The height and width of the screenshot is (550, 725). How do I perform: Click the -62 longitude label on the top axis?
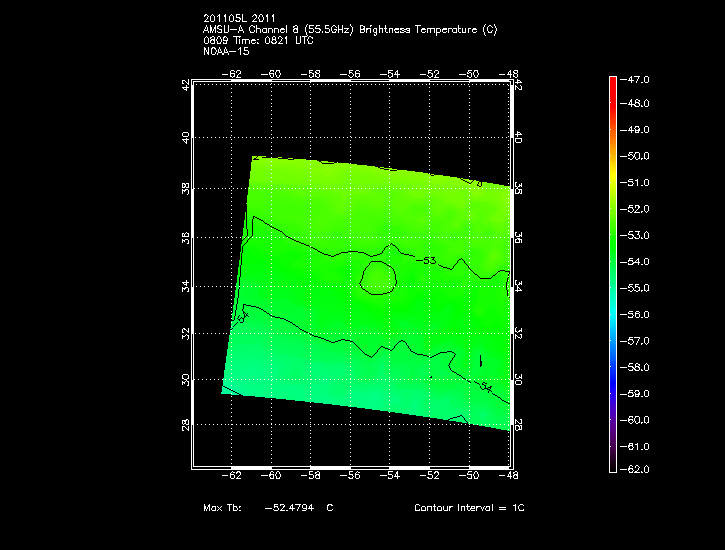pyautogui.click(x=233, y=74)
